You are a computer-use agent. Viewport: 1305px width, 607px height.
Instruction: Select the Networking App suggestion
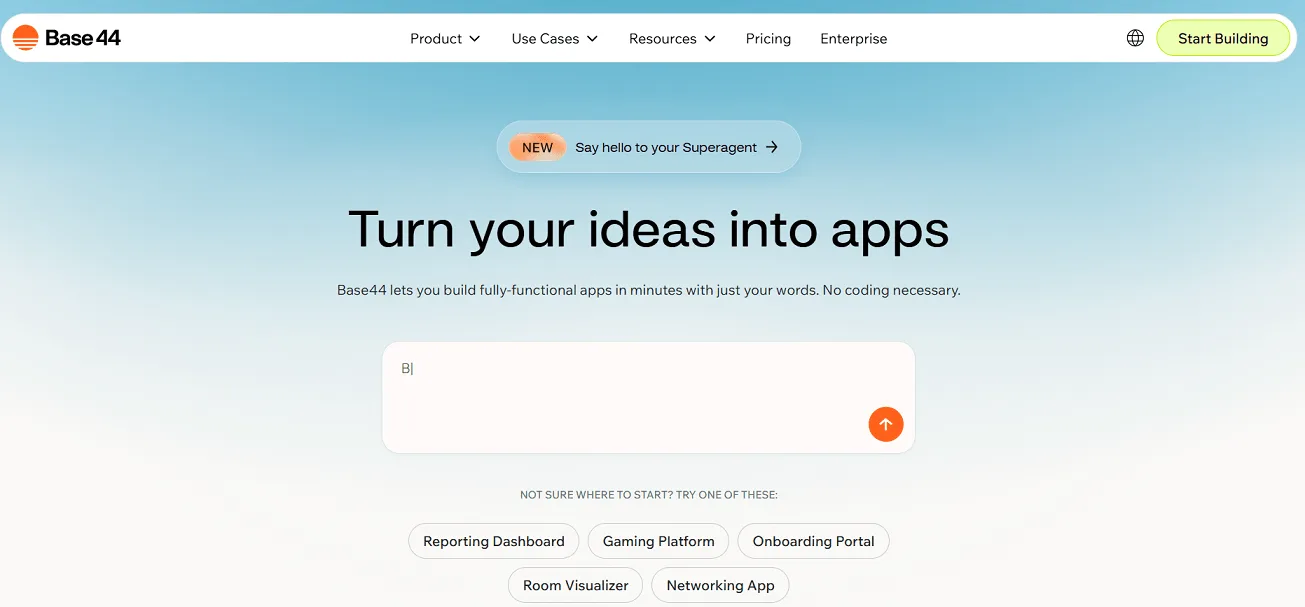click(x=720, y=585)
